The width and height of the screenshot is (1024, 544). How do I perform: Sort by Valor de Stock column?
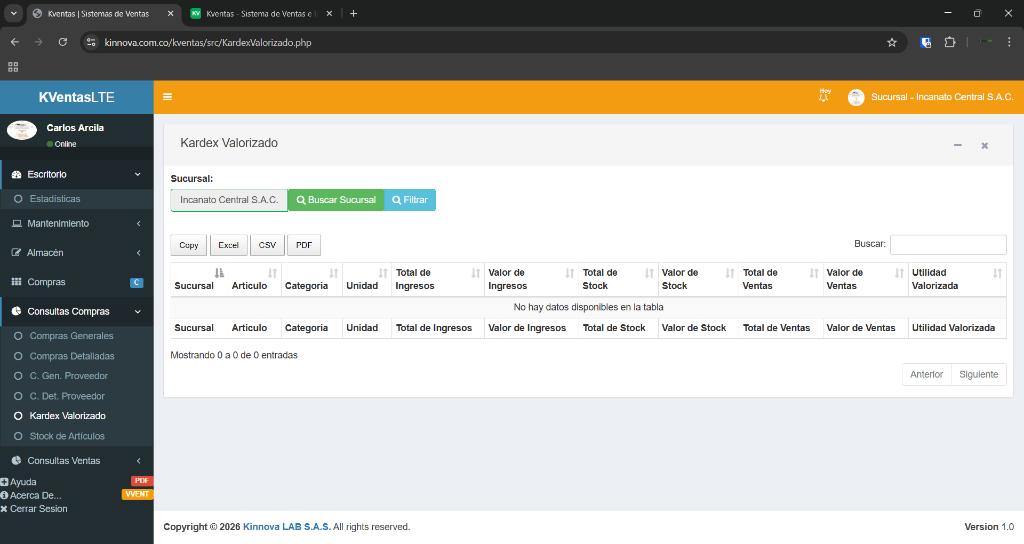coord(698,280)
